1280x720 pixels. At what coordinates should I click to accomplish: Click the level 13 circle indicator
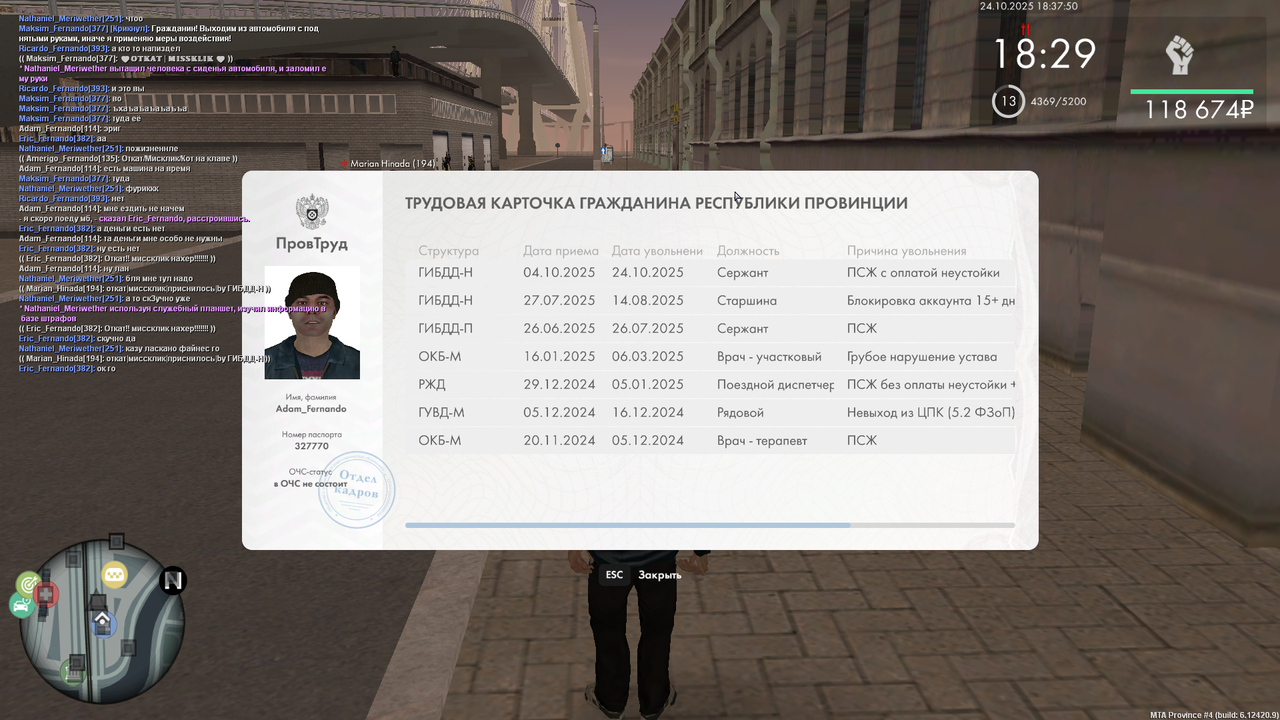[1008, 101]
